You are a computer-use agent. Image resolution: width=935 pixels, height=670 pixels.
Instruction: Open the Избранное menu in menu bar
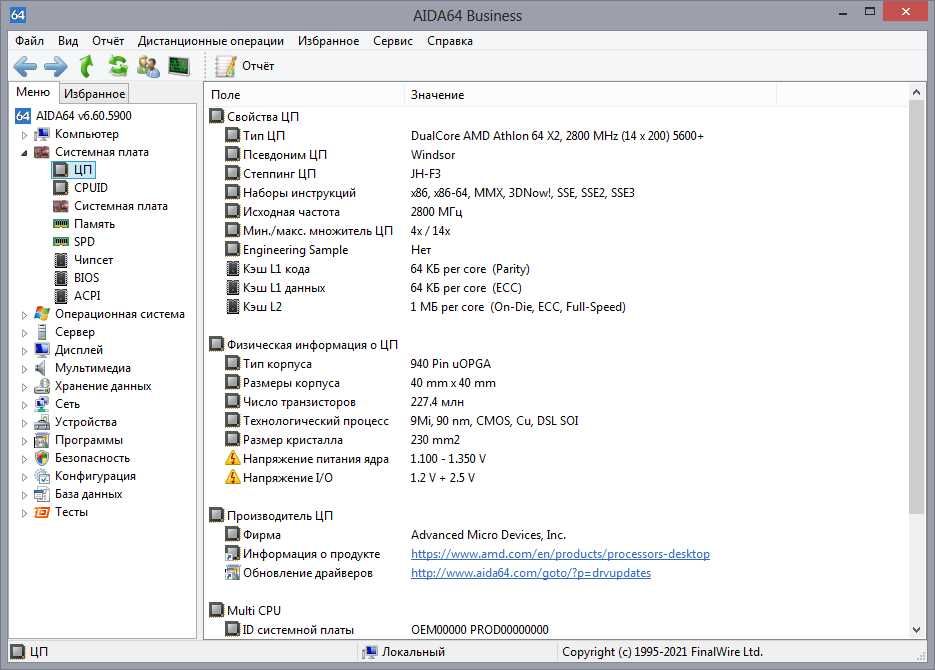(x=329, y=41)
